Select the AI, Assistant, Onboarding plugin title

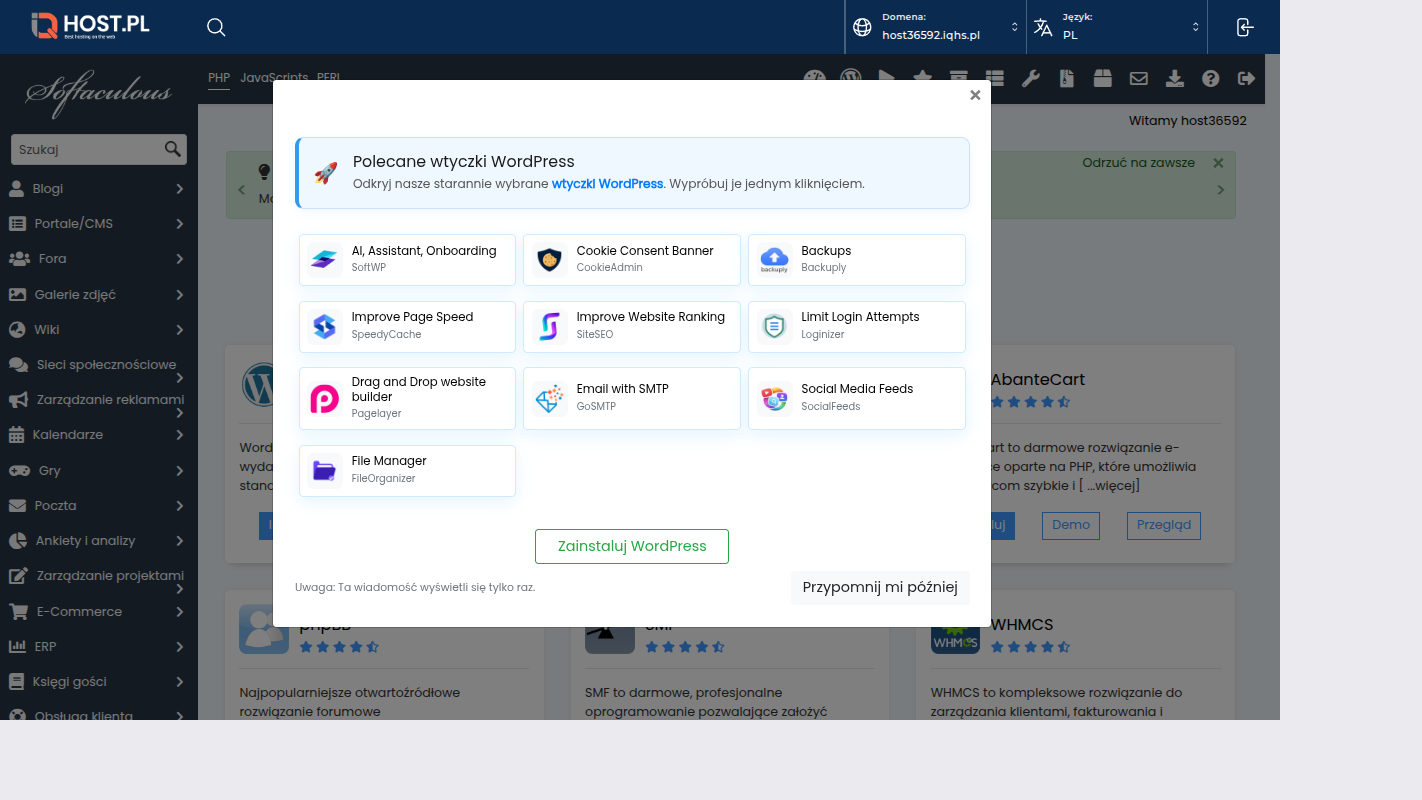point(424,251)
